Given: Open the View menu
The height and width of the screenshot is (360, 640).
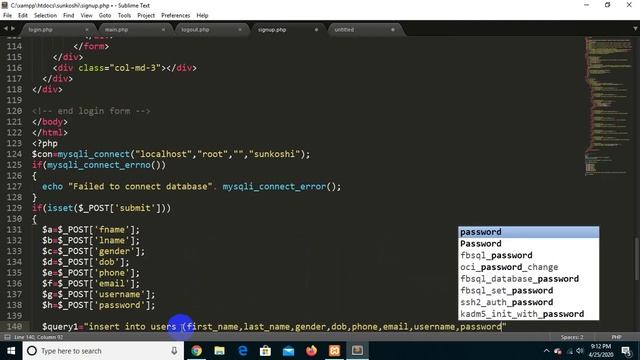Looking at the screenshot, I should coord(87,16).
